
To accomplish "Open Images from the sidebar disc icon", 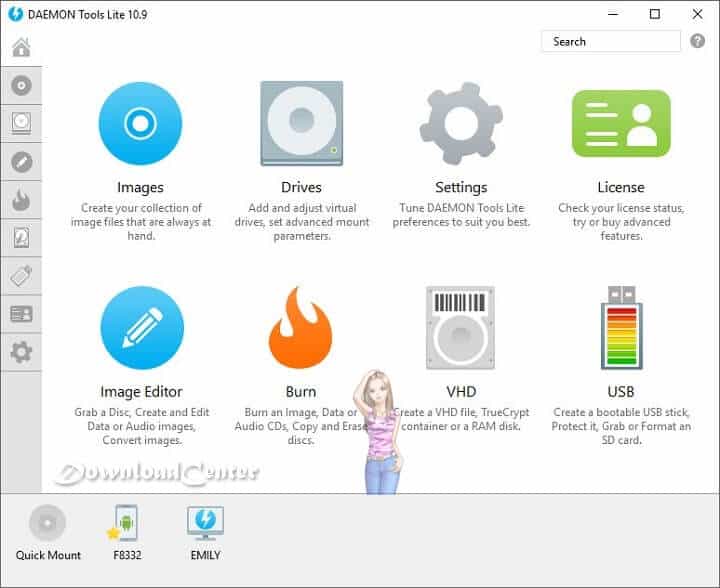I will coord(22,85).
